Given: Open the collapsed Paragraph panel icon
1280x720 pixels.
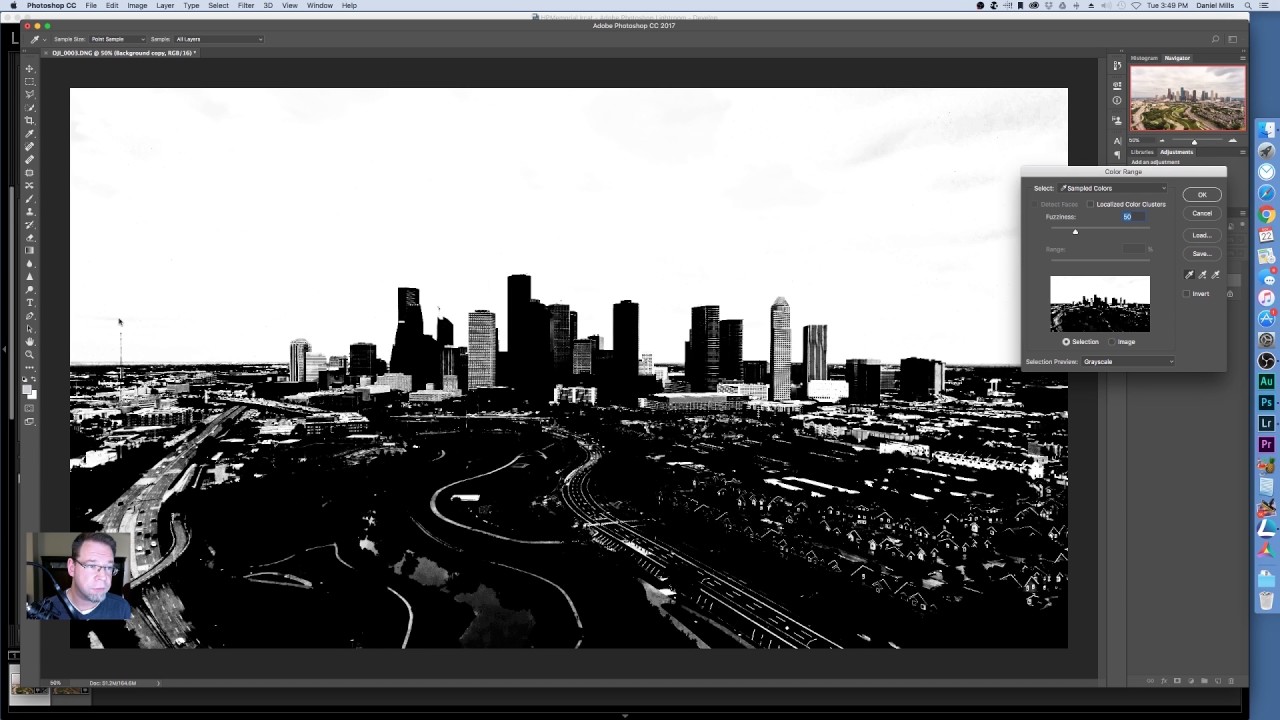Looking at the screenshot, I should [x=1117, y=155].
